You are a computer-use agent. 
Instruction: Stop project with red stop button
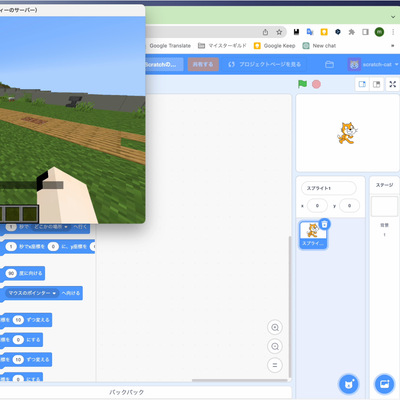pos(316,84)
